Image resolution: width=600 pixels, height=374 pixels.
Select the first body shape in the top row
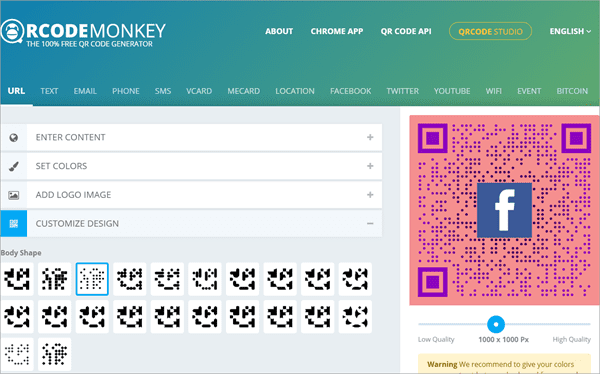pyautogui.click(x=17, y=279)
